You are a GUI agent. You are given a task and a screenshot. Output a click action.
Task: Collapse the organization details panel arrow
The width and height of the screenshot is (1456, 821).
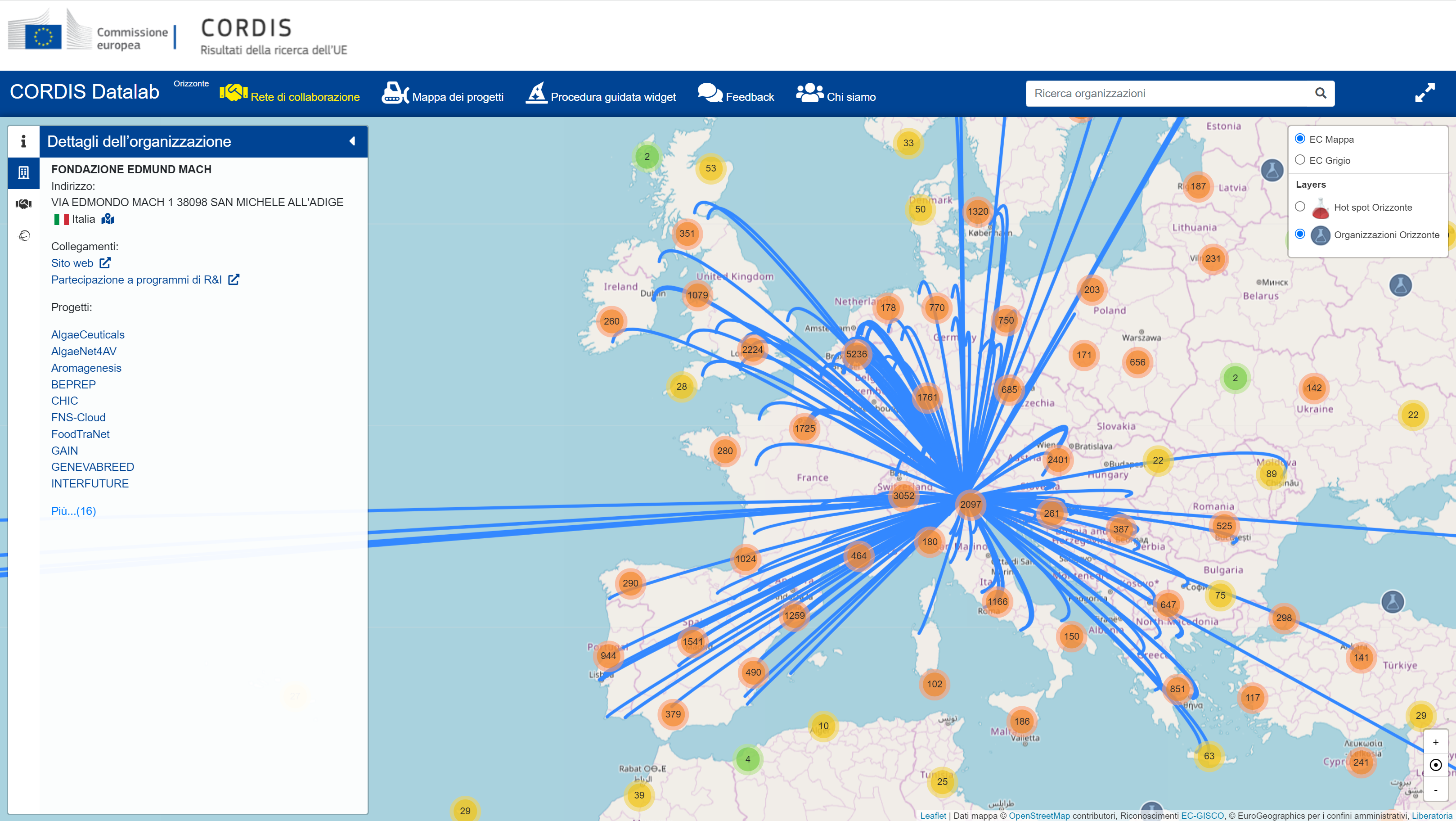352,141
